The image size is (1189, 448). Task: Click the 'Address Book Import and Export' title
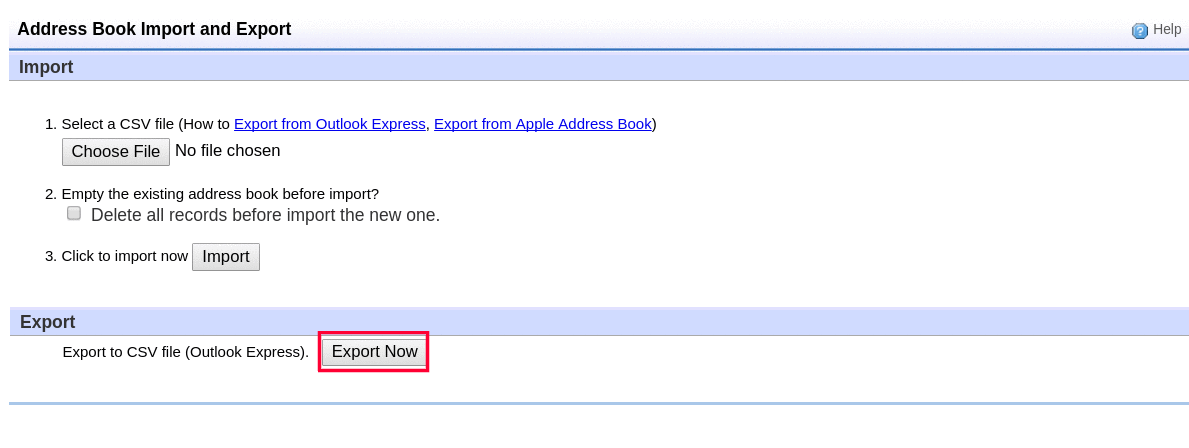(x=154, y=29)
